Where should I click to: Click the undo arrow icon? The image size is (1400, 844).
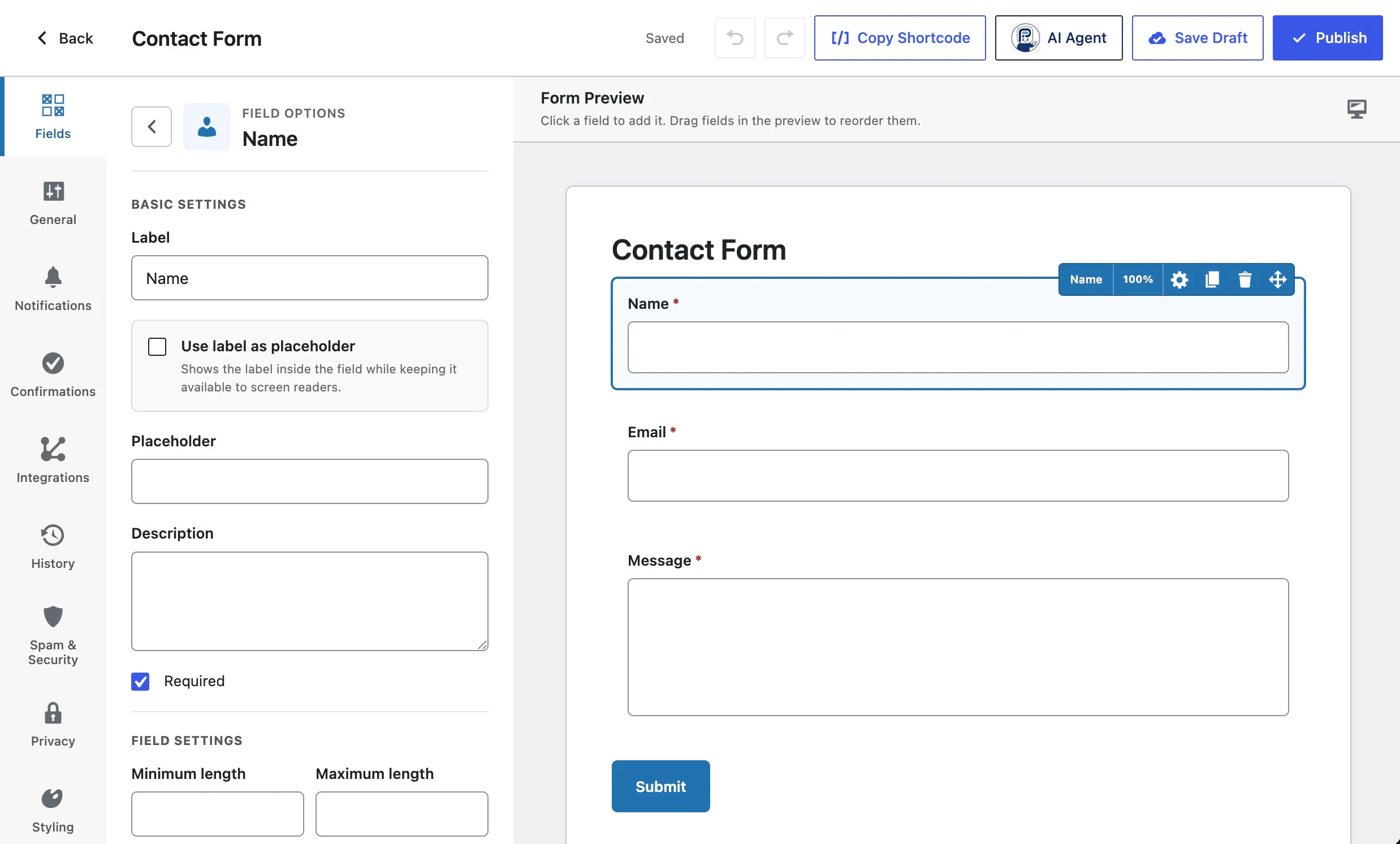[734, 38]
